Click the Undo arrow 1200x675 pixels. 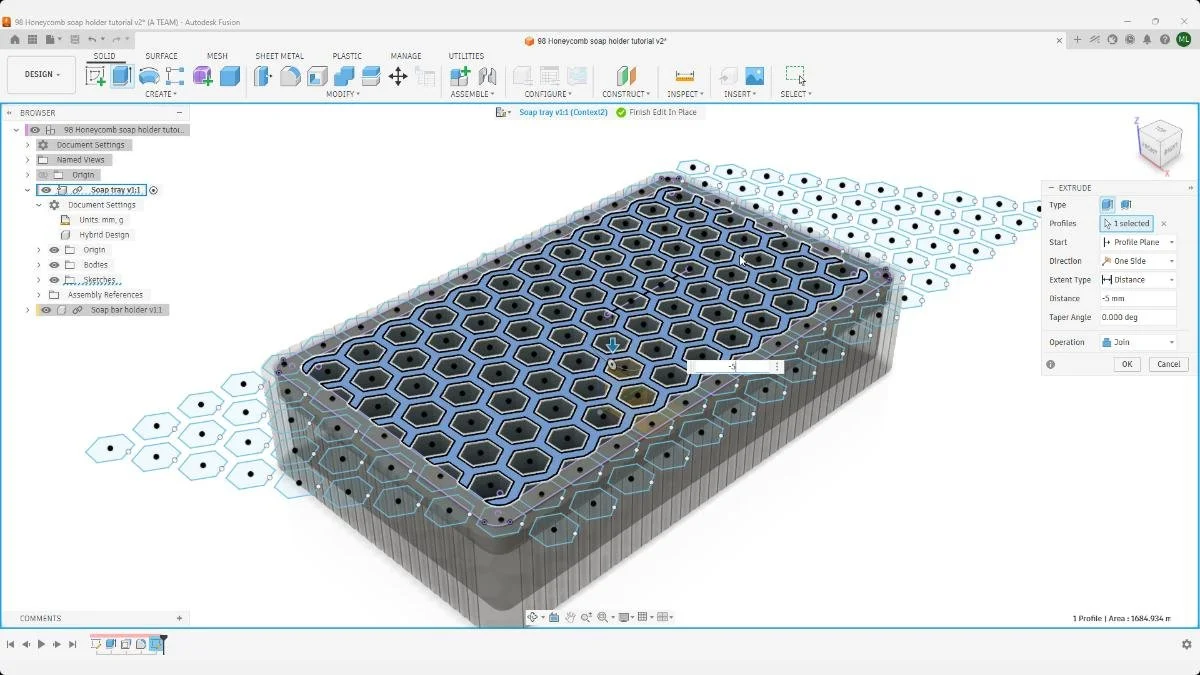pyautogui.click(x=92, y=39)
